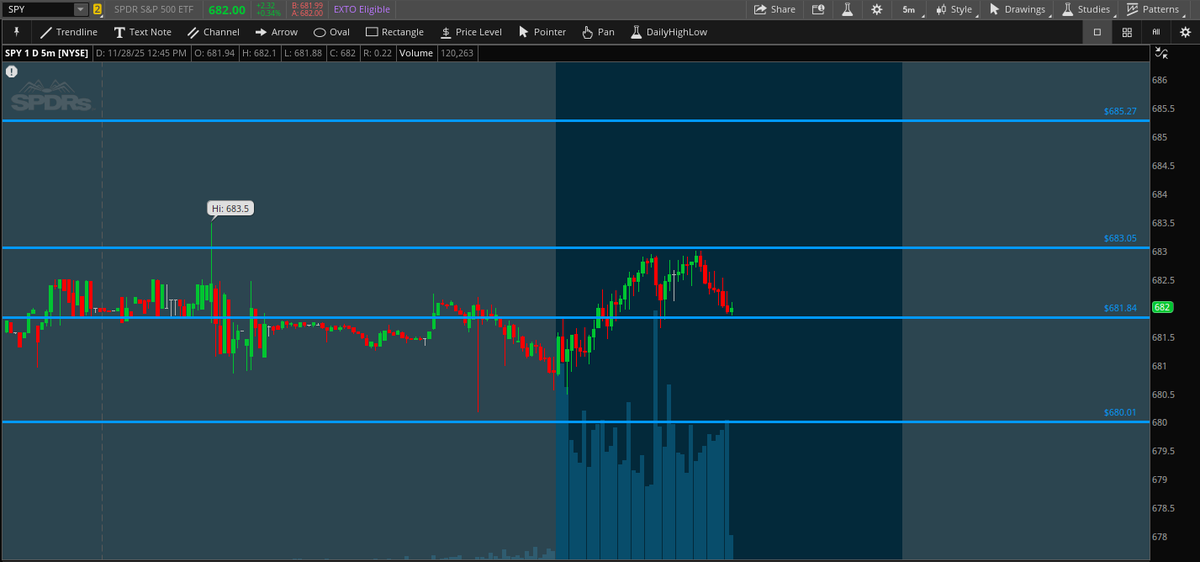Open the 5m timeframe dropdown

908,9
